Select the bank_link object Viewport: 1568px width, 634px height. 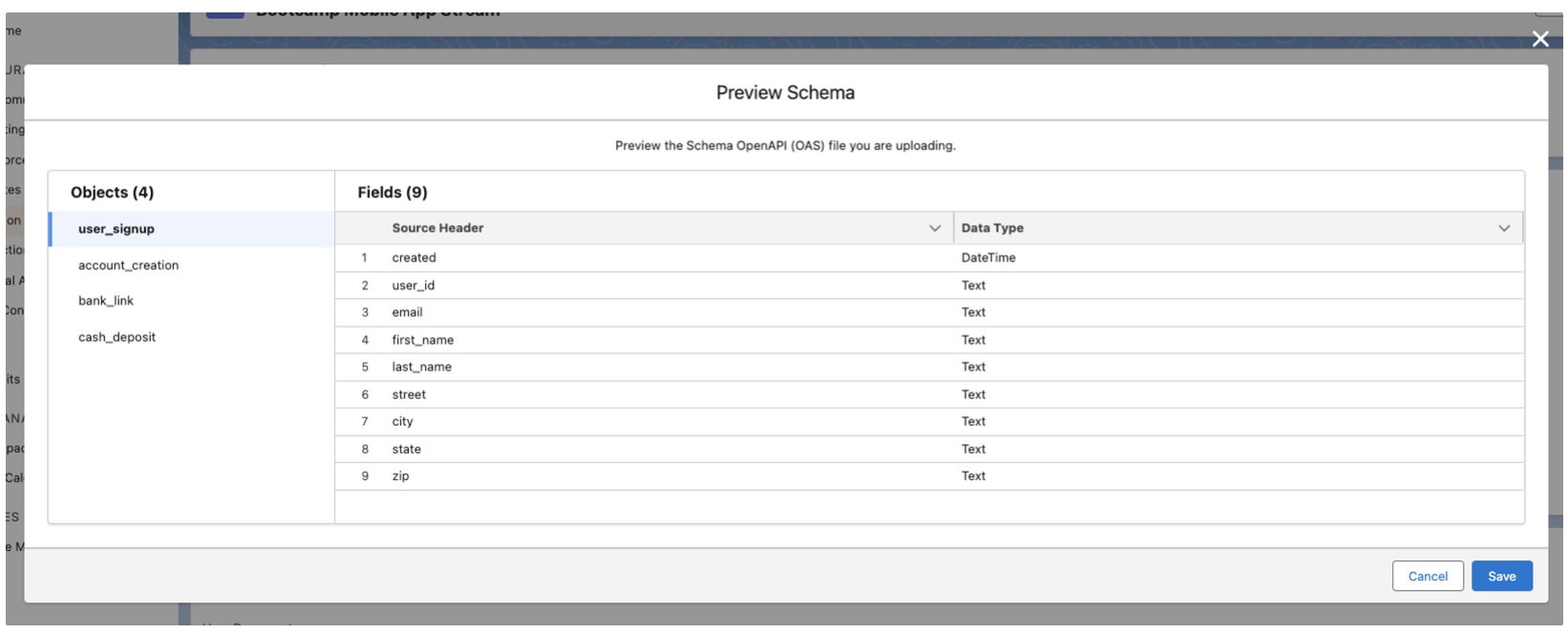[x=105, y=300]
